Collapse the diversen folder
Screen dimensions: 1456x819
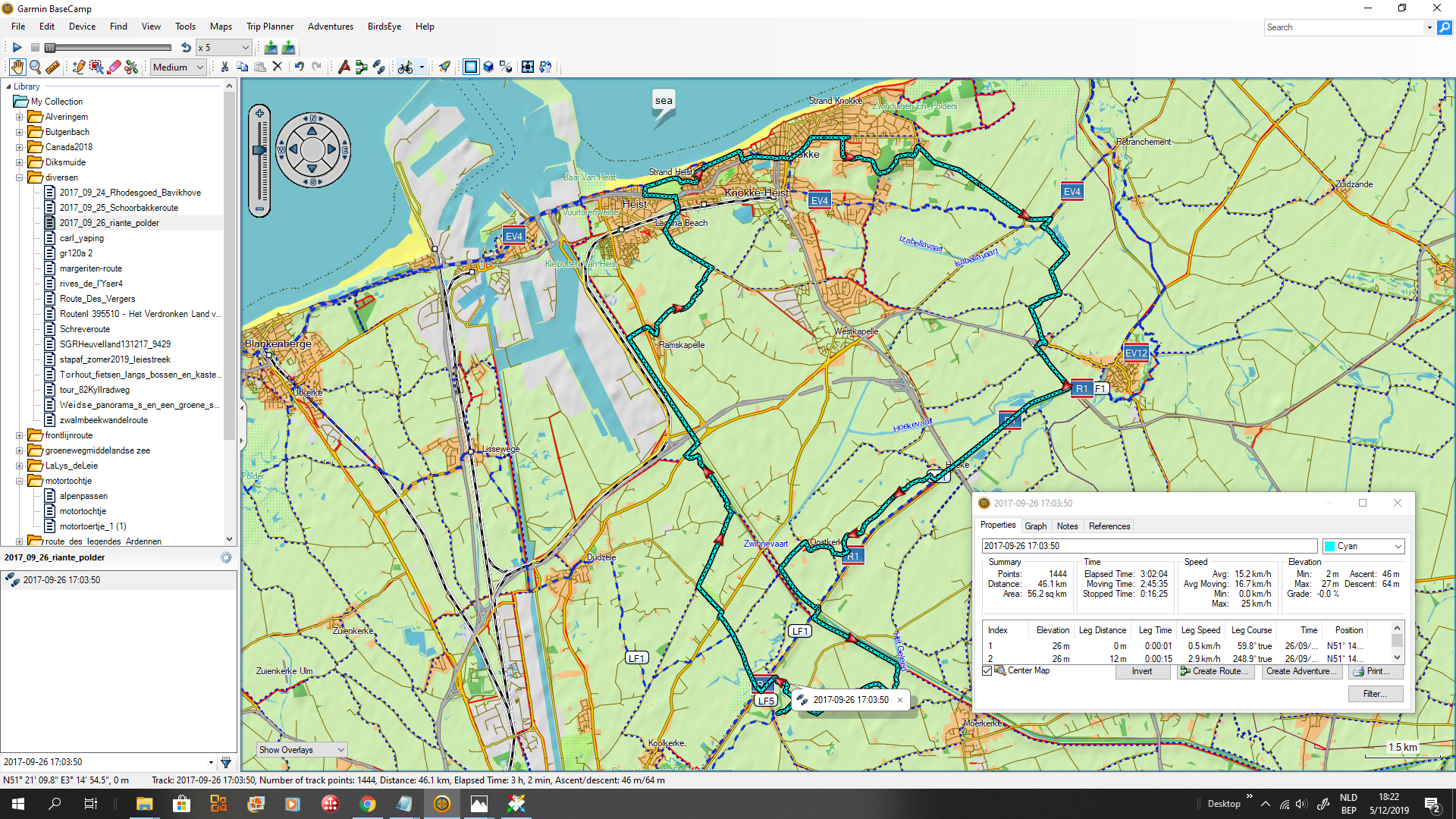19,177
